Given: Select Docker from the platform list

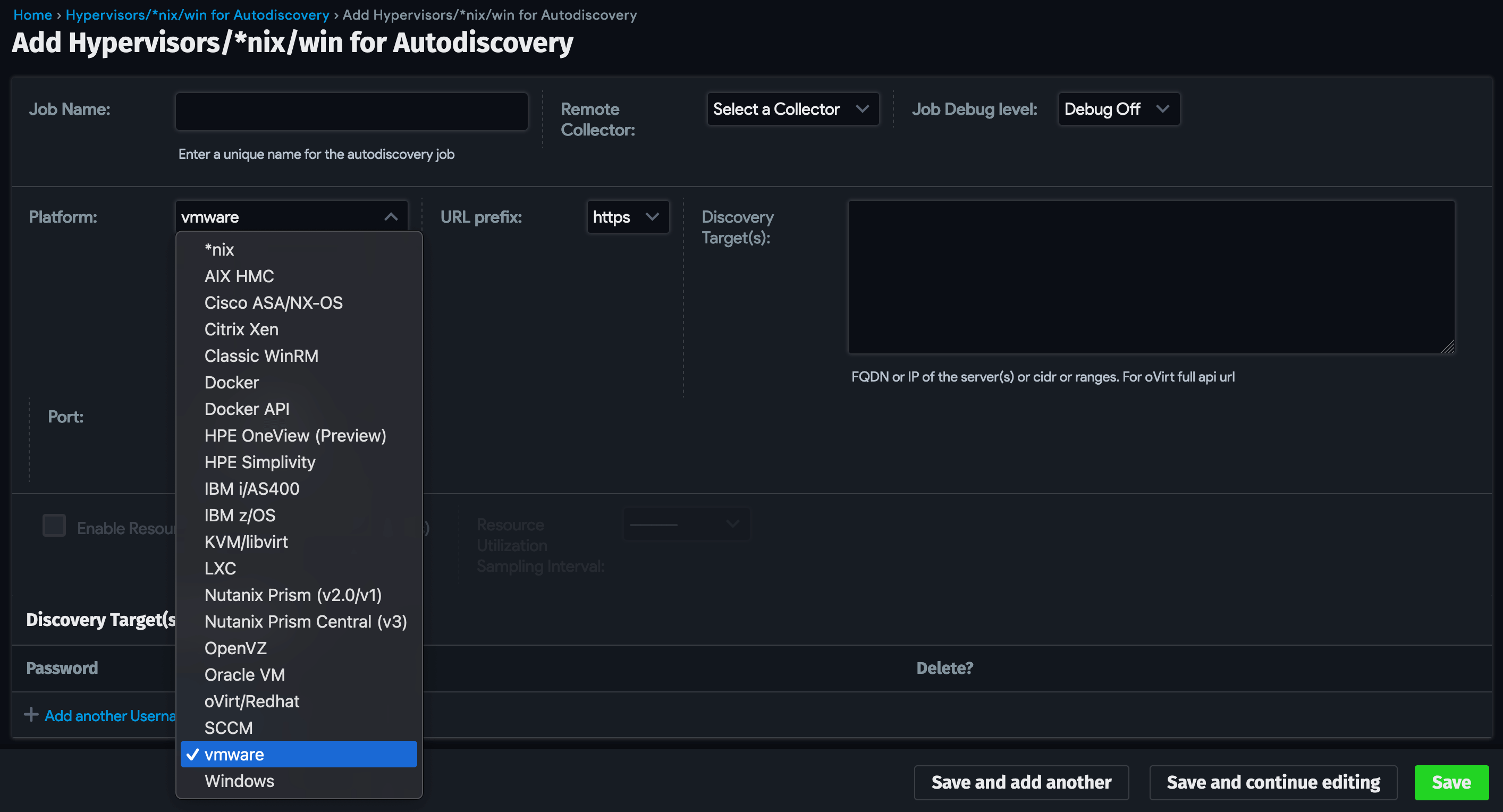Looking at the screenshot, I should click(x=231, y=382).
